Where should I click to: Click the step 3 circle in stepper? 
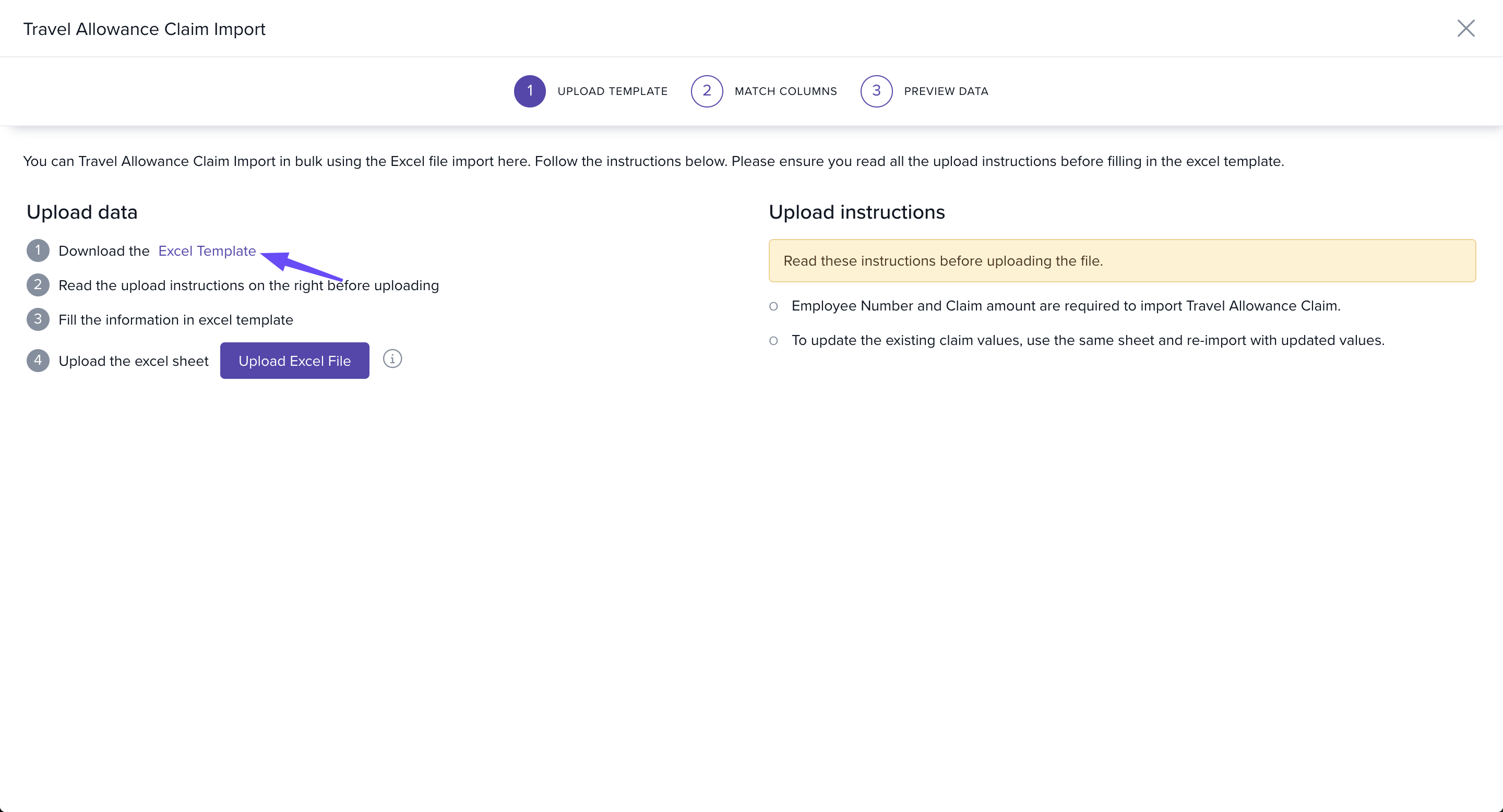pyautogui.click(x=876, y=91)
